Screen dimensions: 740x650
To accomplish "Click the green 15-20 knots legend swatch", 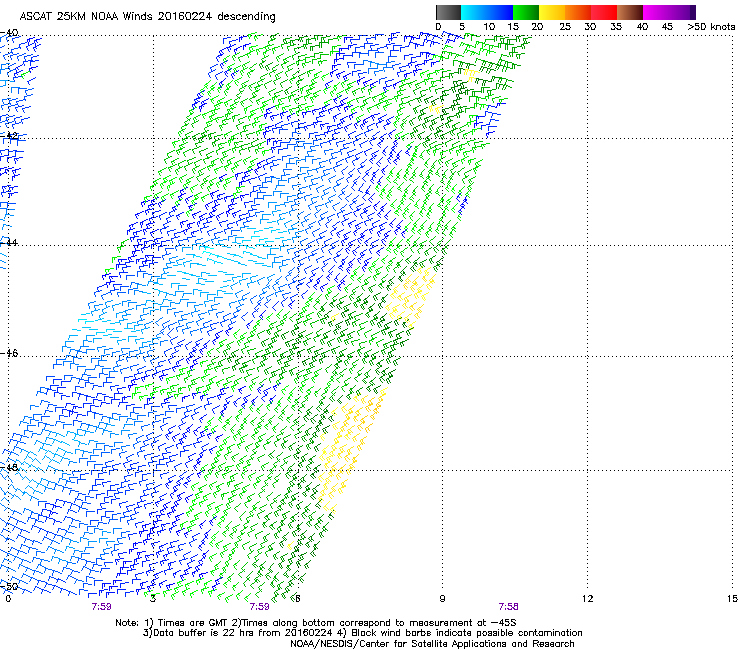I will (x=526, y=12).
